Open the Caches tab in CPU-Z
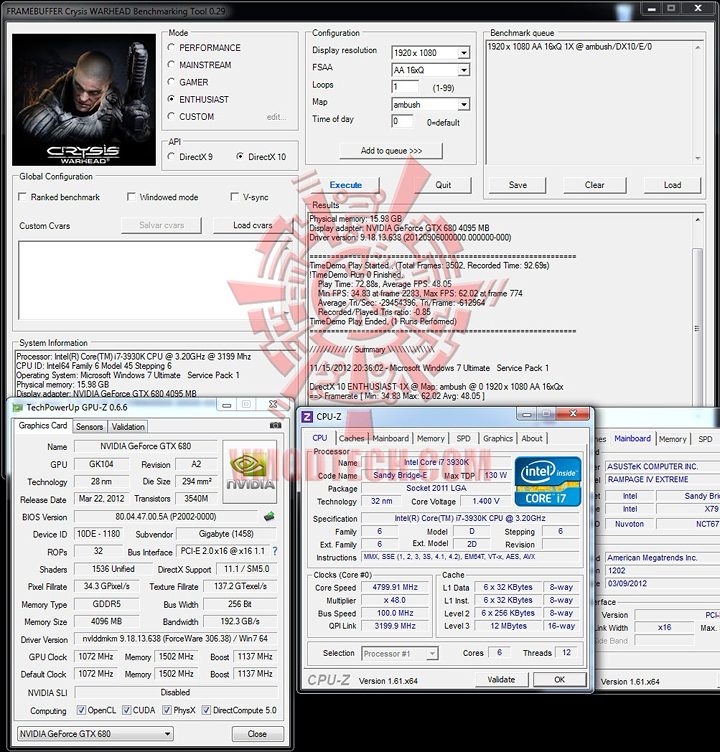The width and height of the screenshot is (720, 752). tap(351, 438)
